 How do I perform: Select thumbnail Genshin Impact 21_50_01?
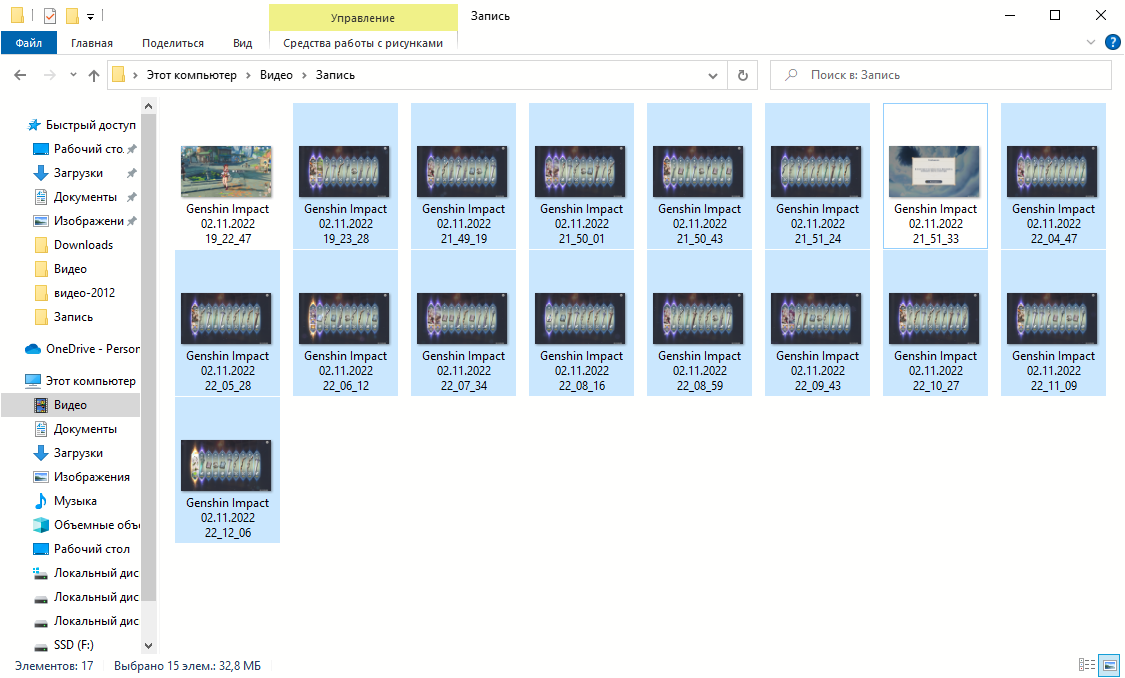point(581,176)
